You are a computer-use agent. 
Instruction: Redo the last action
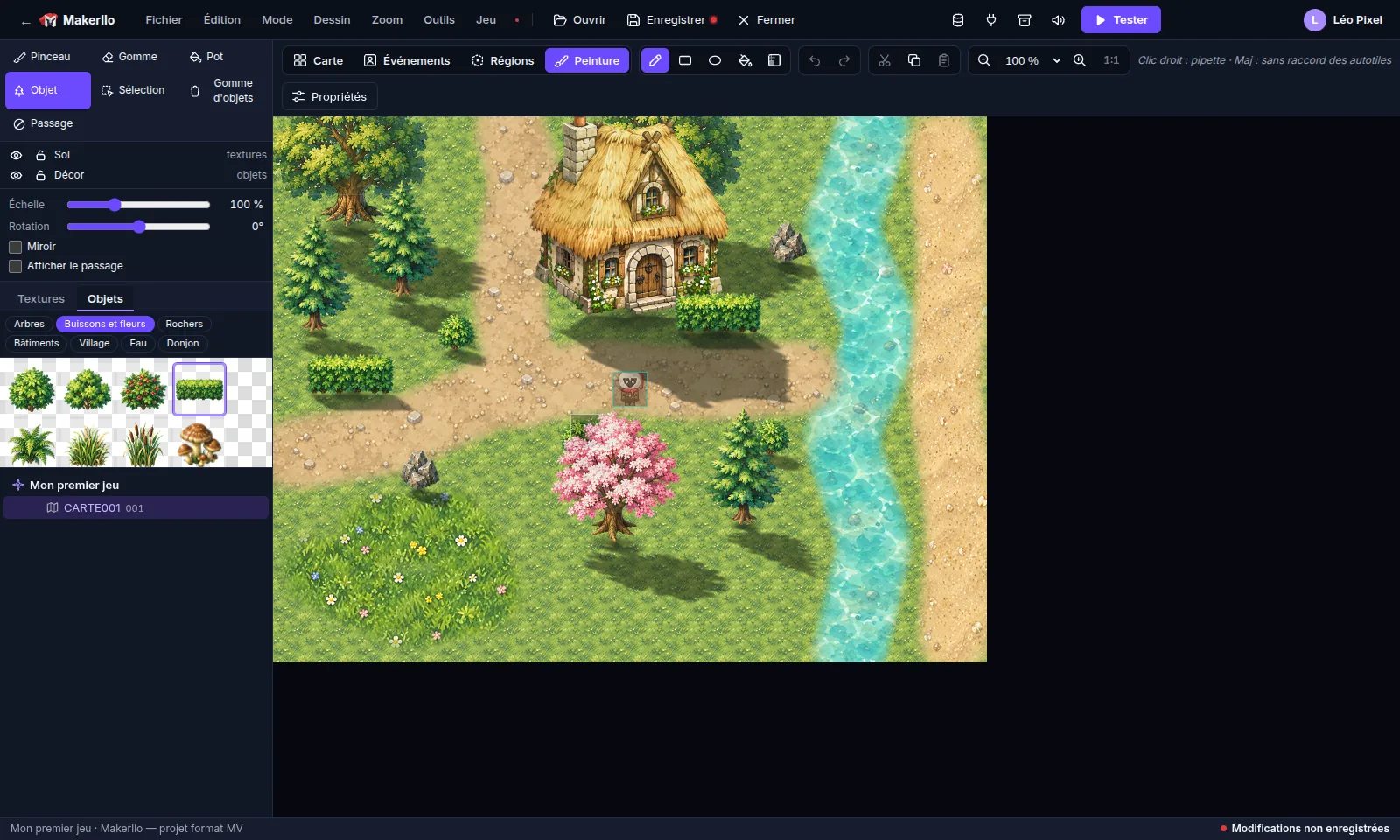tap(844, 60)
